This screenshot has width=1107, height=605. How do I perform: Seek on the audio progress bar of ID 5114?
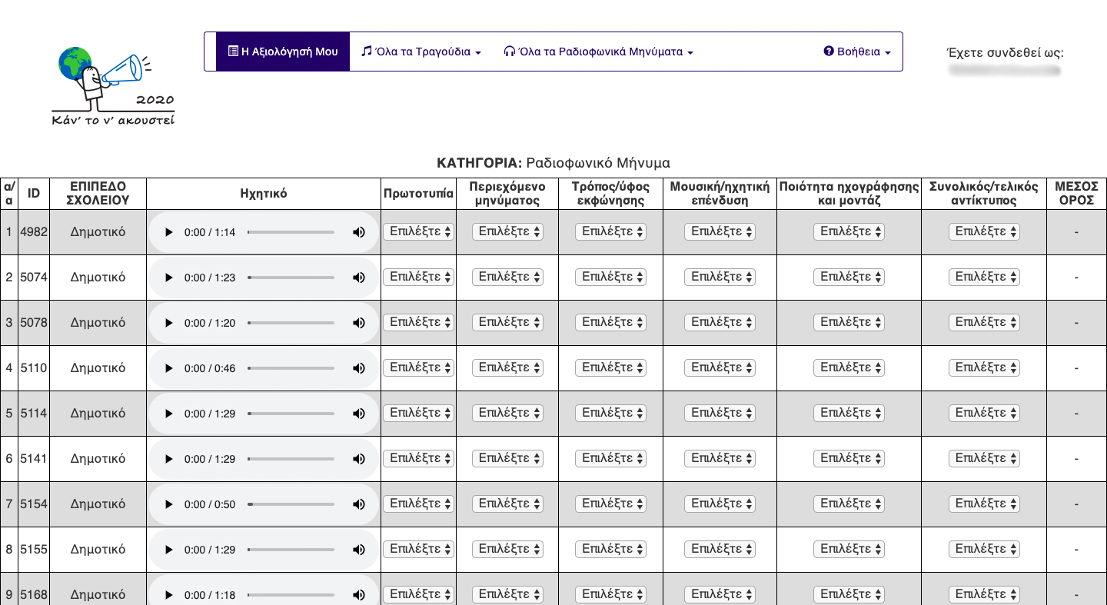coord(290,413)
